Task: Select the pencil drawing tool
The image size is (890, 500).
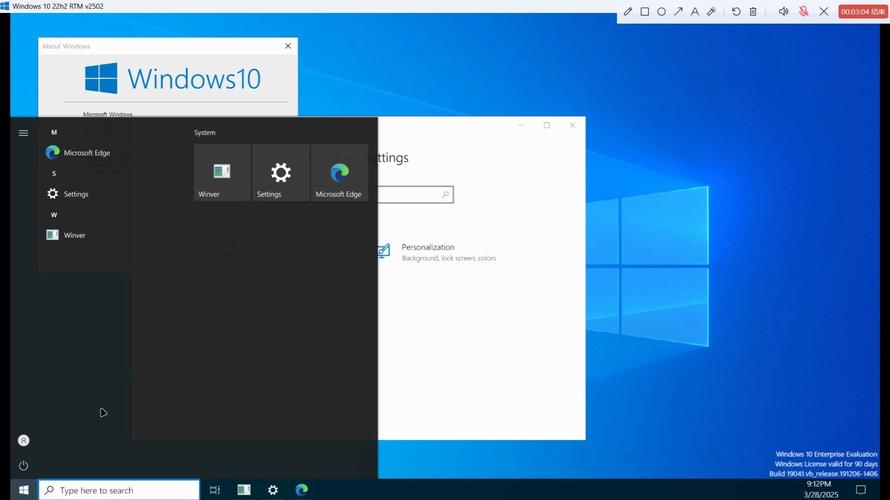Action: (628, 12)
